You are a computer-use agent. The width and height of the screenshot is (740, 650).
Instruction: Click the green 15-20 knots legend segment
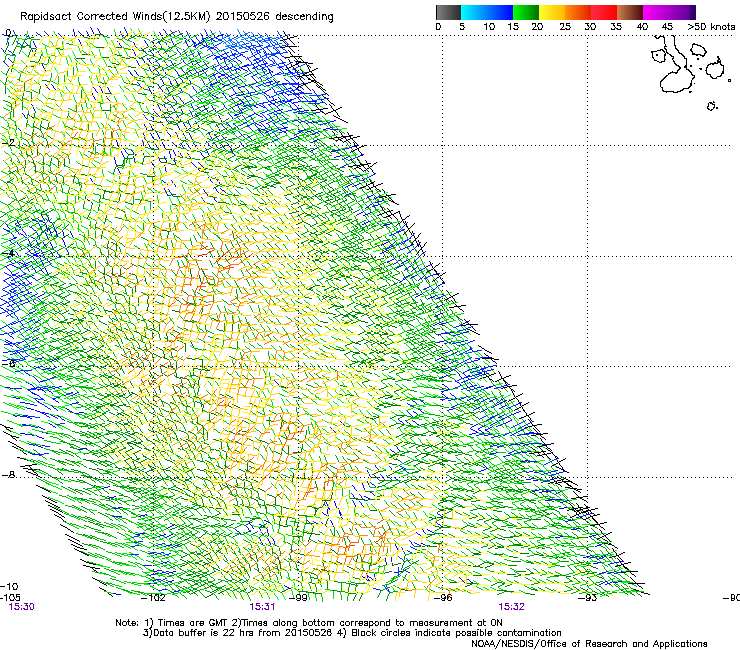526,12
